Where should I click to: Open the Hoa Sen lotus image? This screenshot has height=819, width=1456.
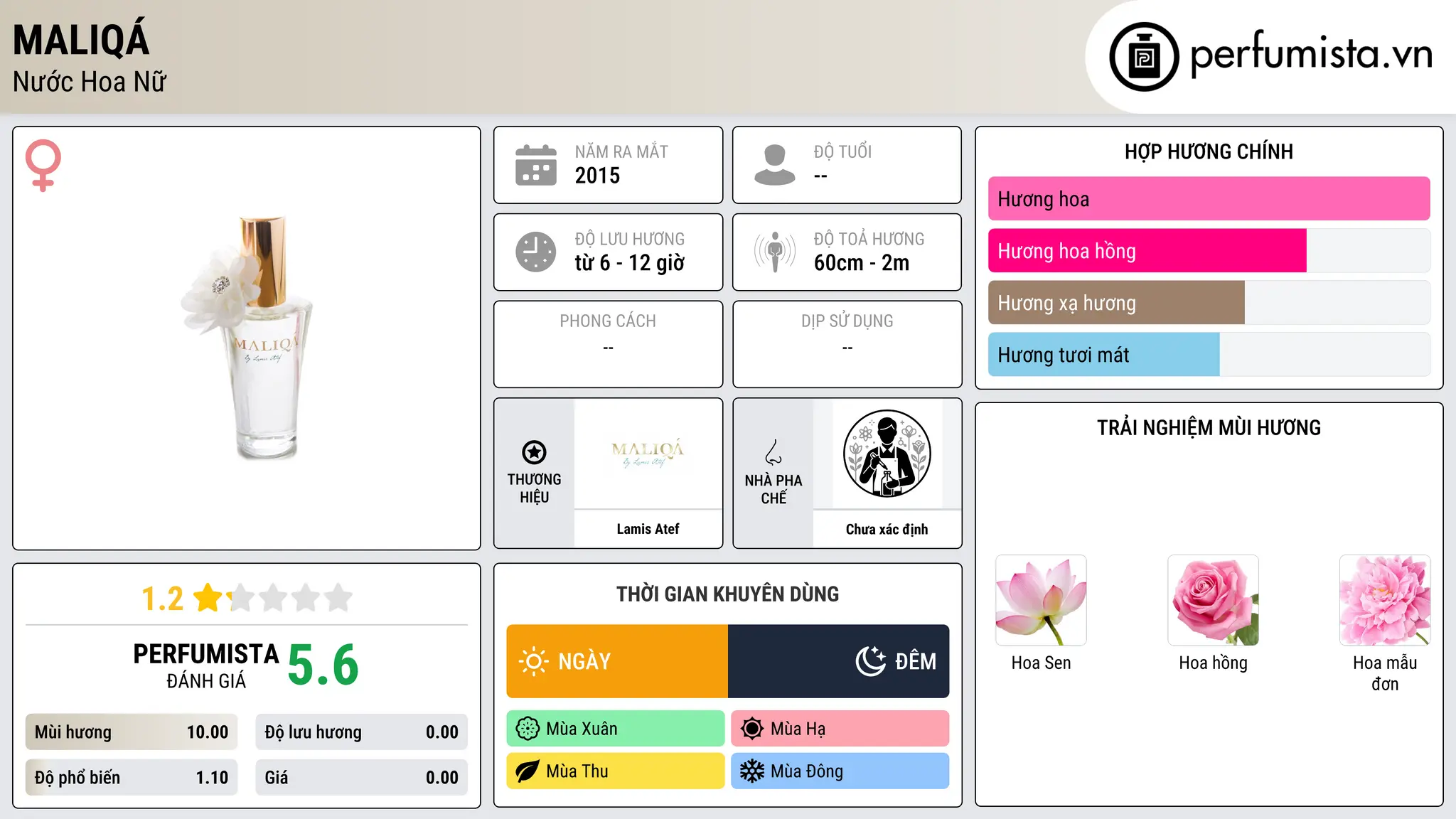(x=1041, y=601)
